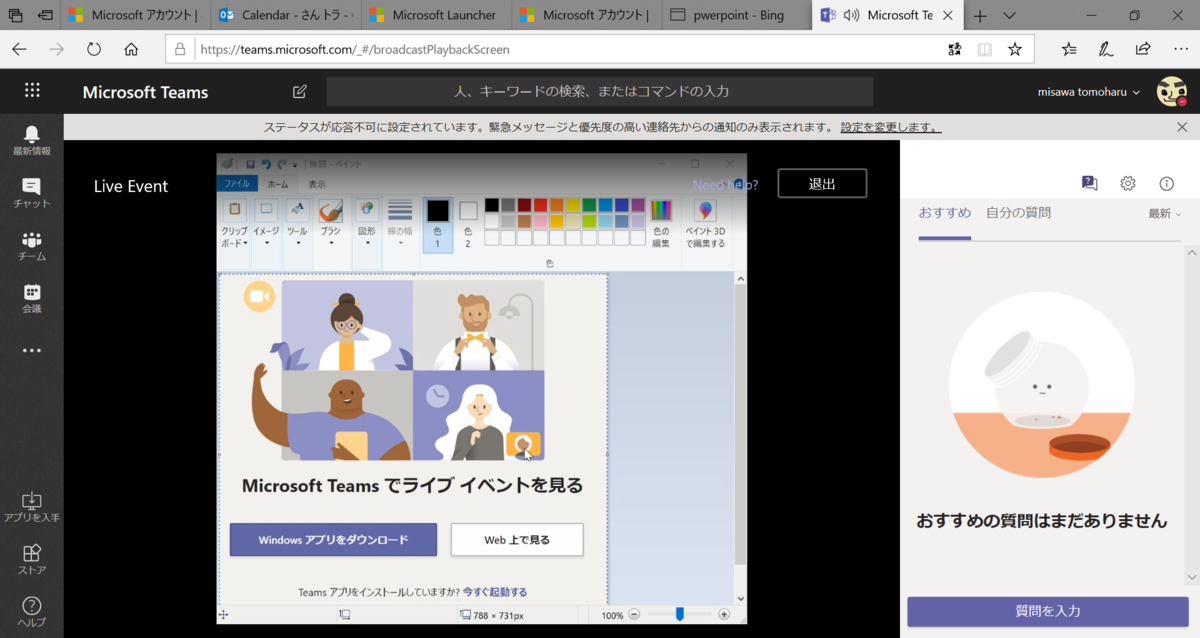Click the misawa tomoharu profile avatar

click(x=1171, y=92)
